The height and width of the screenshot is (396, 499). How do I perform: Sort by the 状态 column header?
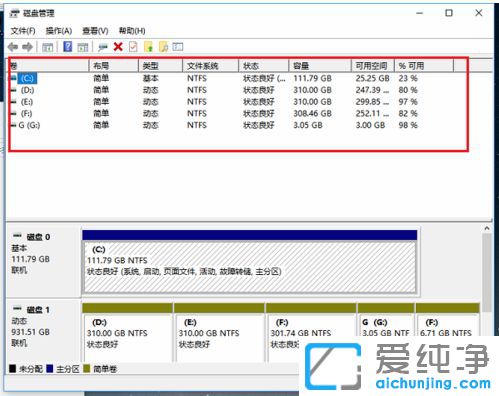click(x=264, y=66)
